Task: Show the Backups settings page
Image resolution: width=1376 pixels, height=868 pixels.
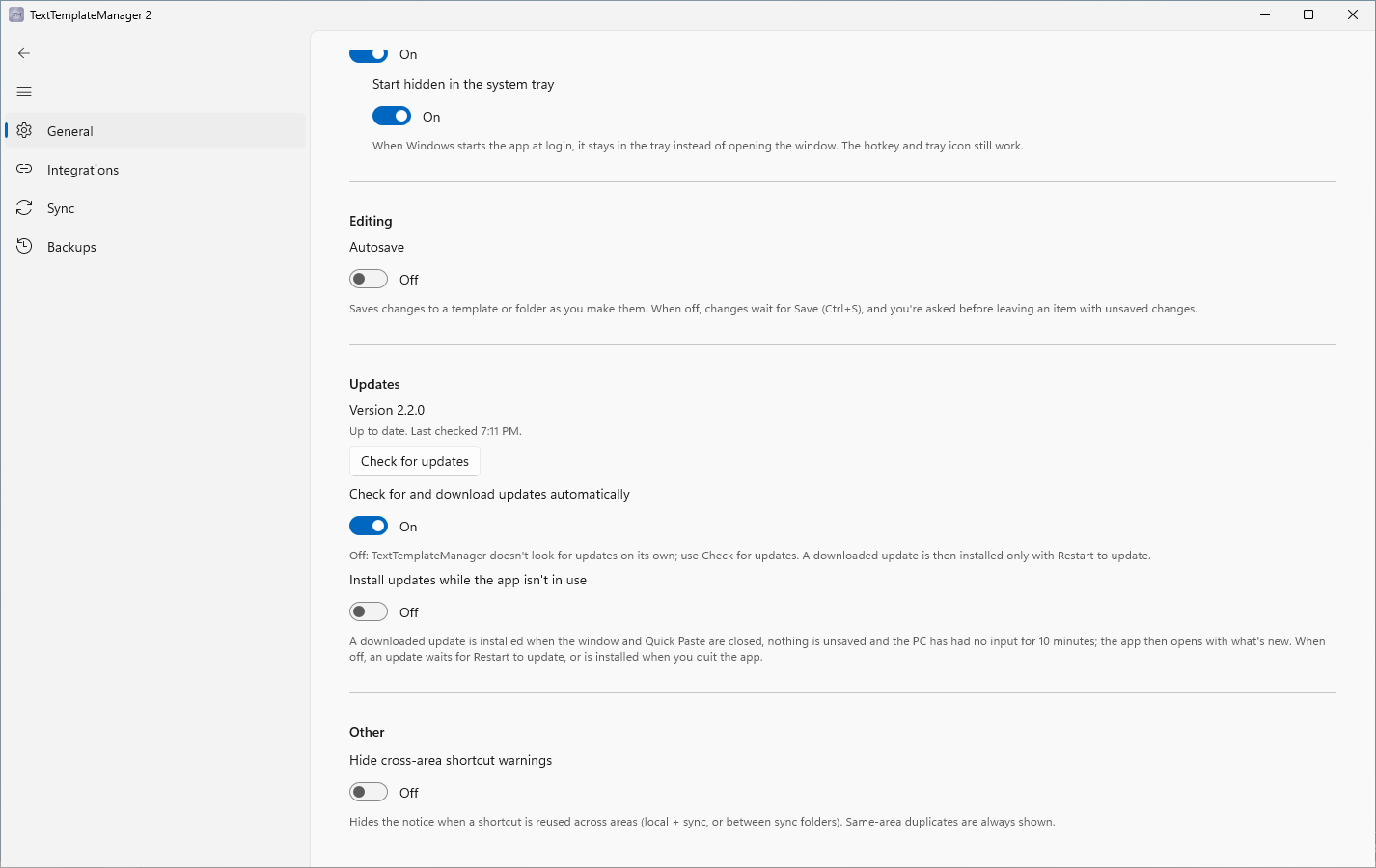Action: click(x=155, y=247)
